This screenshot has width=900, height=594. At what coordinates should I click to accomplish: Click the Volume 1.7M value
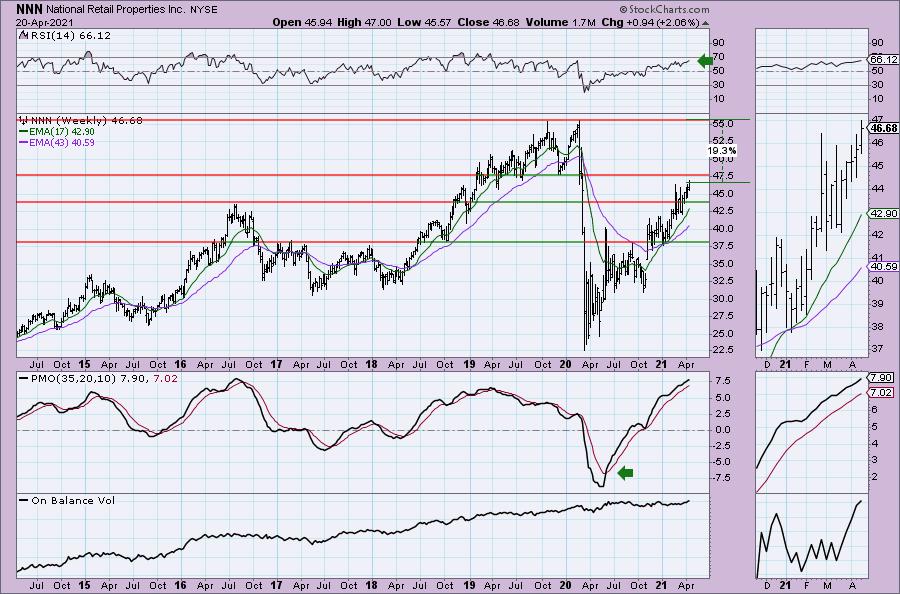(560, 22)
